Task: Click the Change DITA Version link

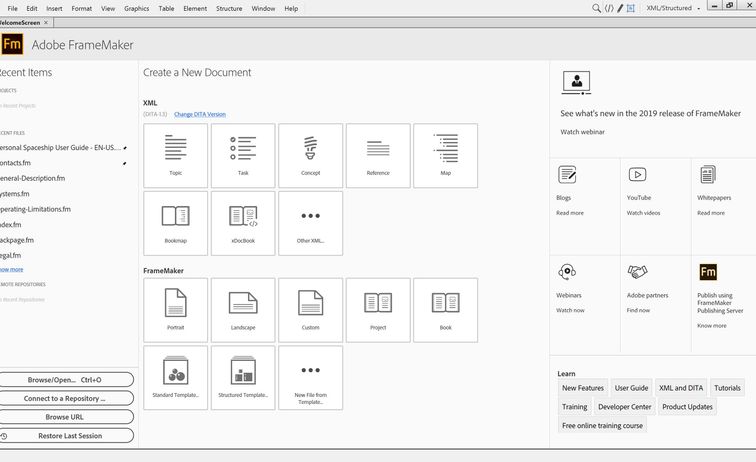Action: tap(200, 115)
